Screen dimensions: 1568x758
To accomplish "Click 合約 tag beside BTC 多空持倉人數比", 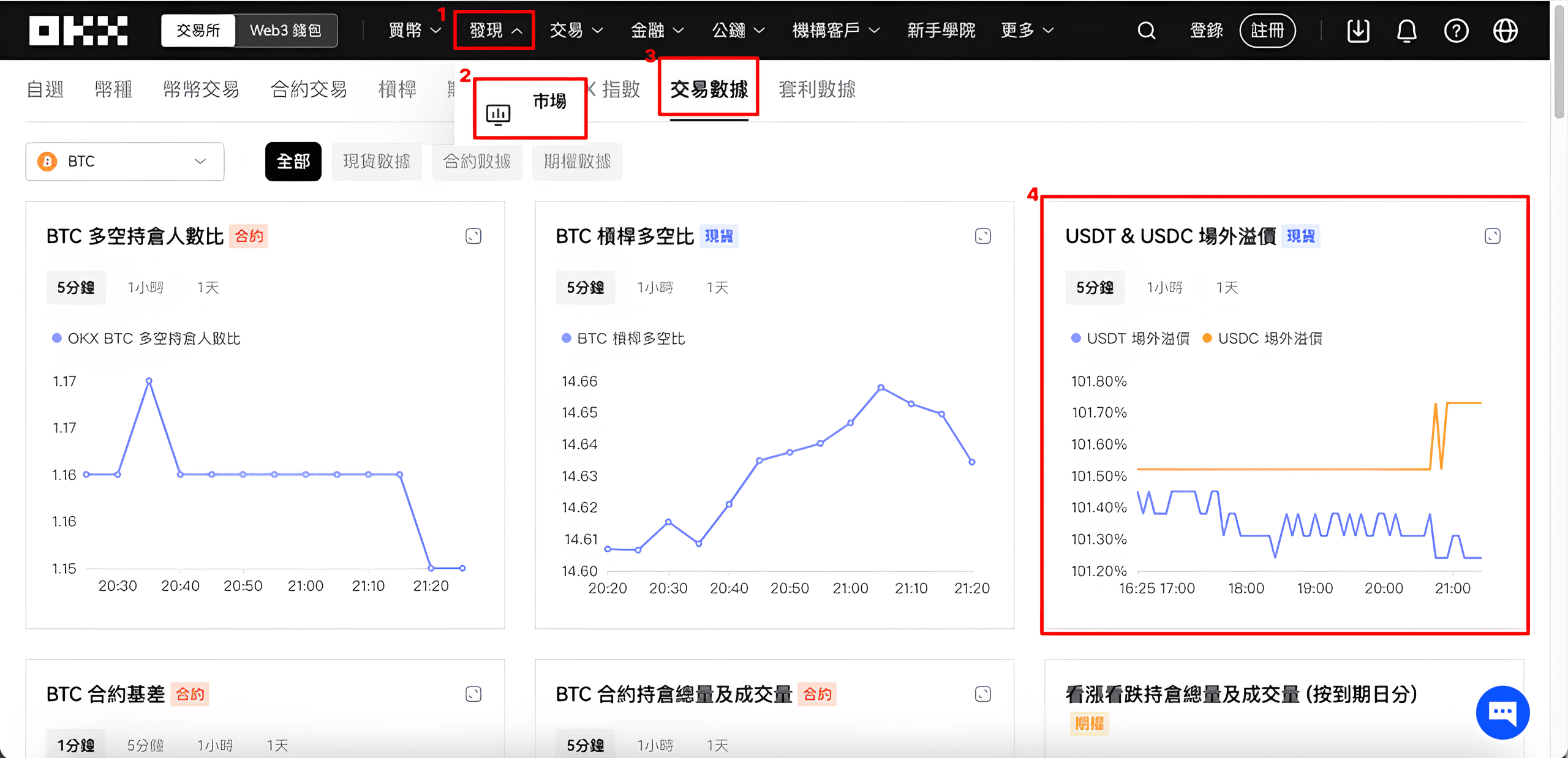I will [x=249, y=236].
